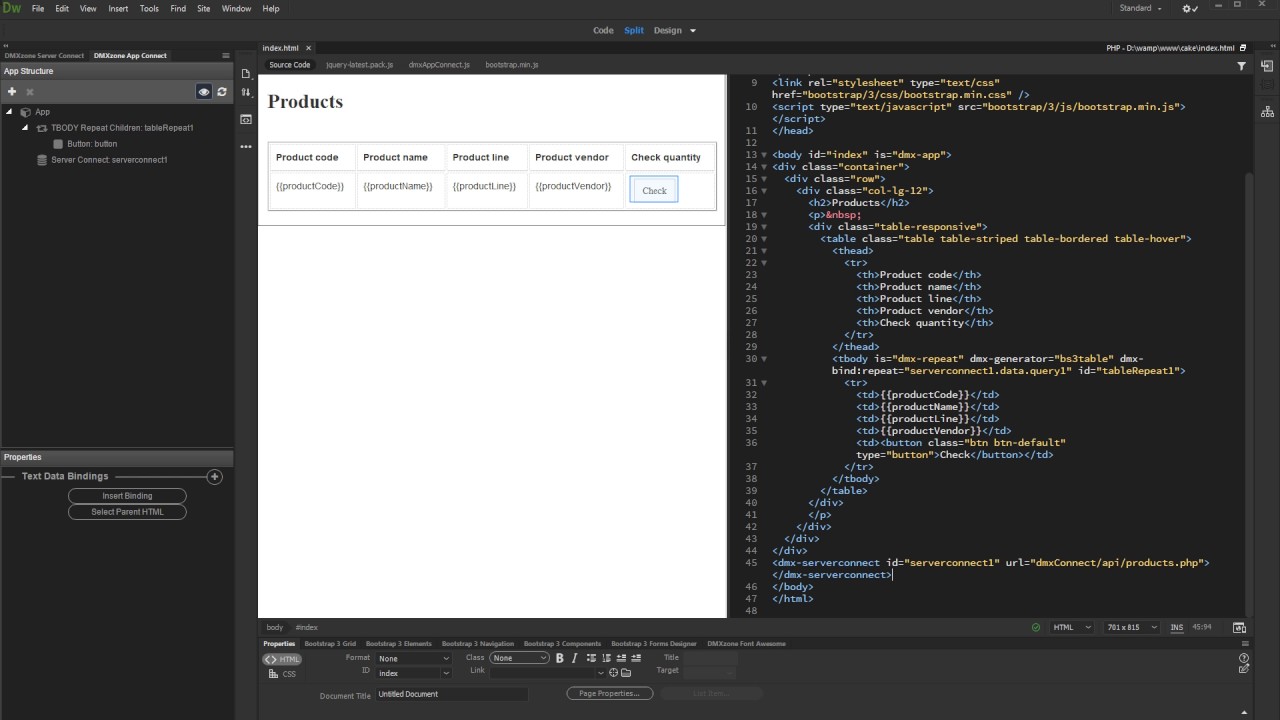Click the sync settings gear icon
1280x720 pixels.
coord(1190,8)
